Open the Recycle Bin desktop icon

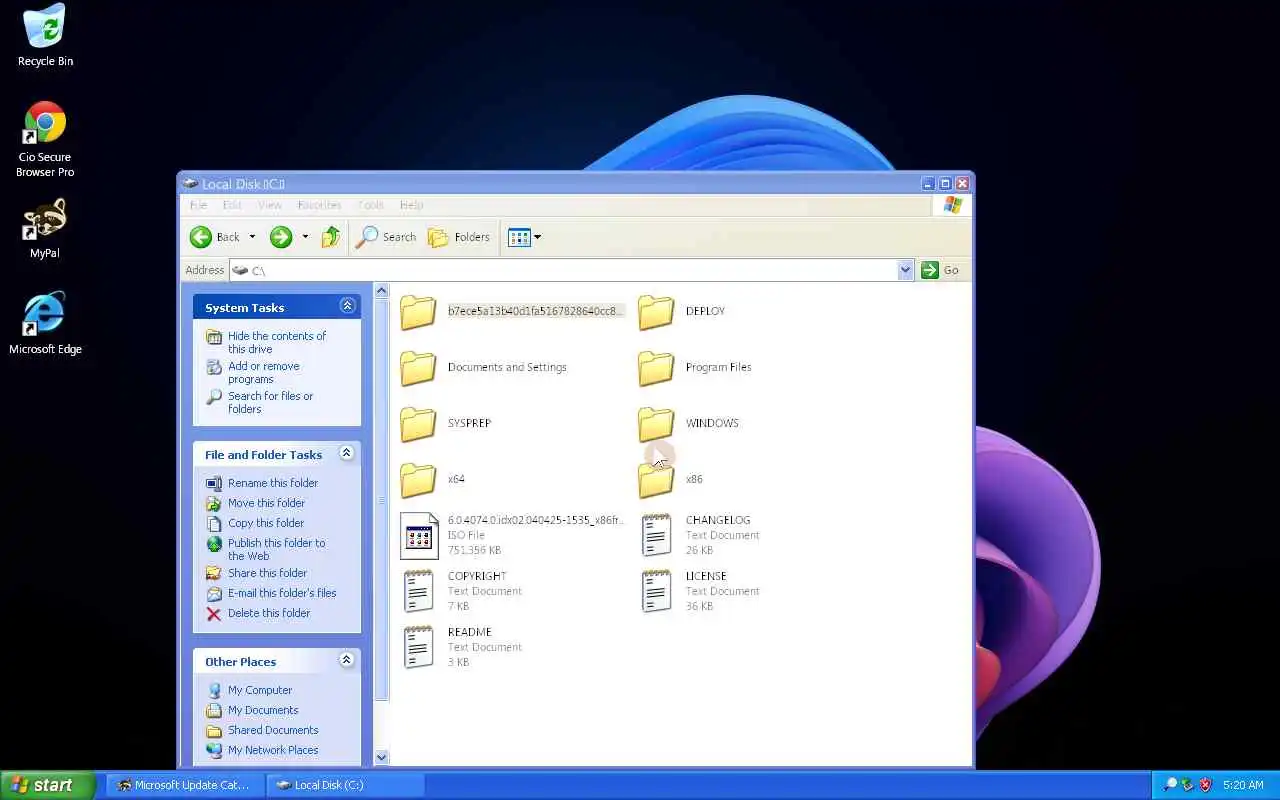point(45,36)
